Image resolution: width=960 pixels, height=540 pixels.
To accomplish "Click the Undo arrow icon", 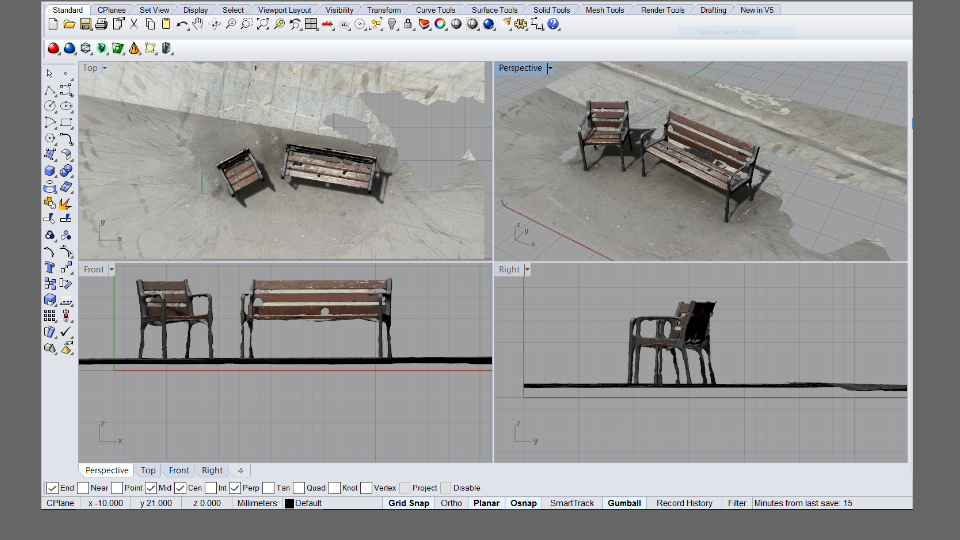I will (x=182, y=24).
